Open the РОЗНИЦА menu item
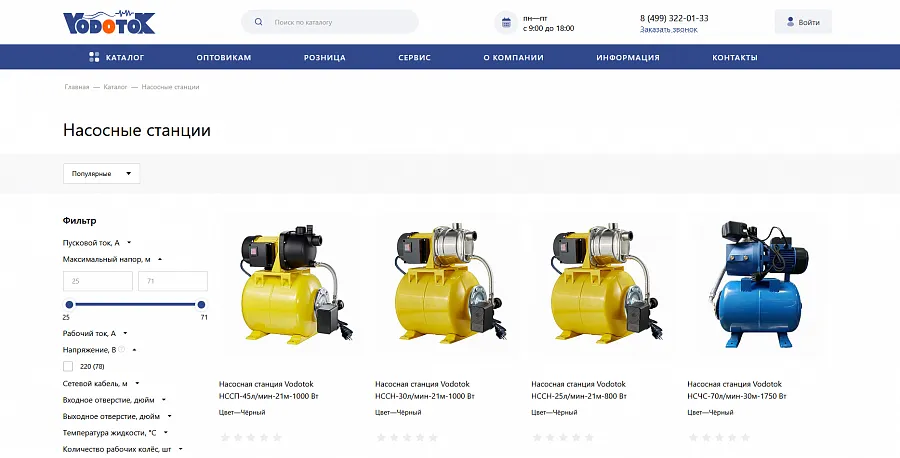 (x=325, y=57)
